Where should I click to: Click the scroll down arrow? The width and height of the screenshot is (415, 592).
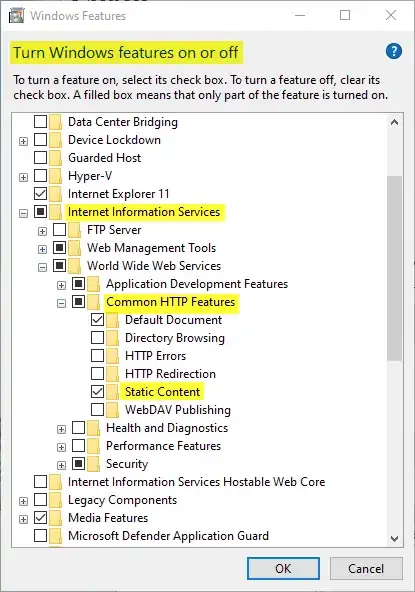[394, 539]
